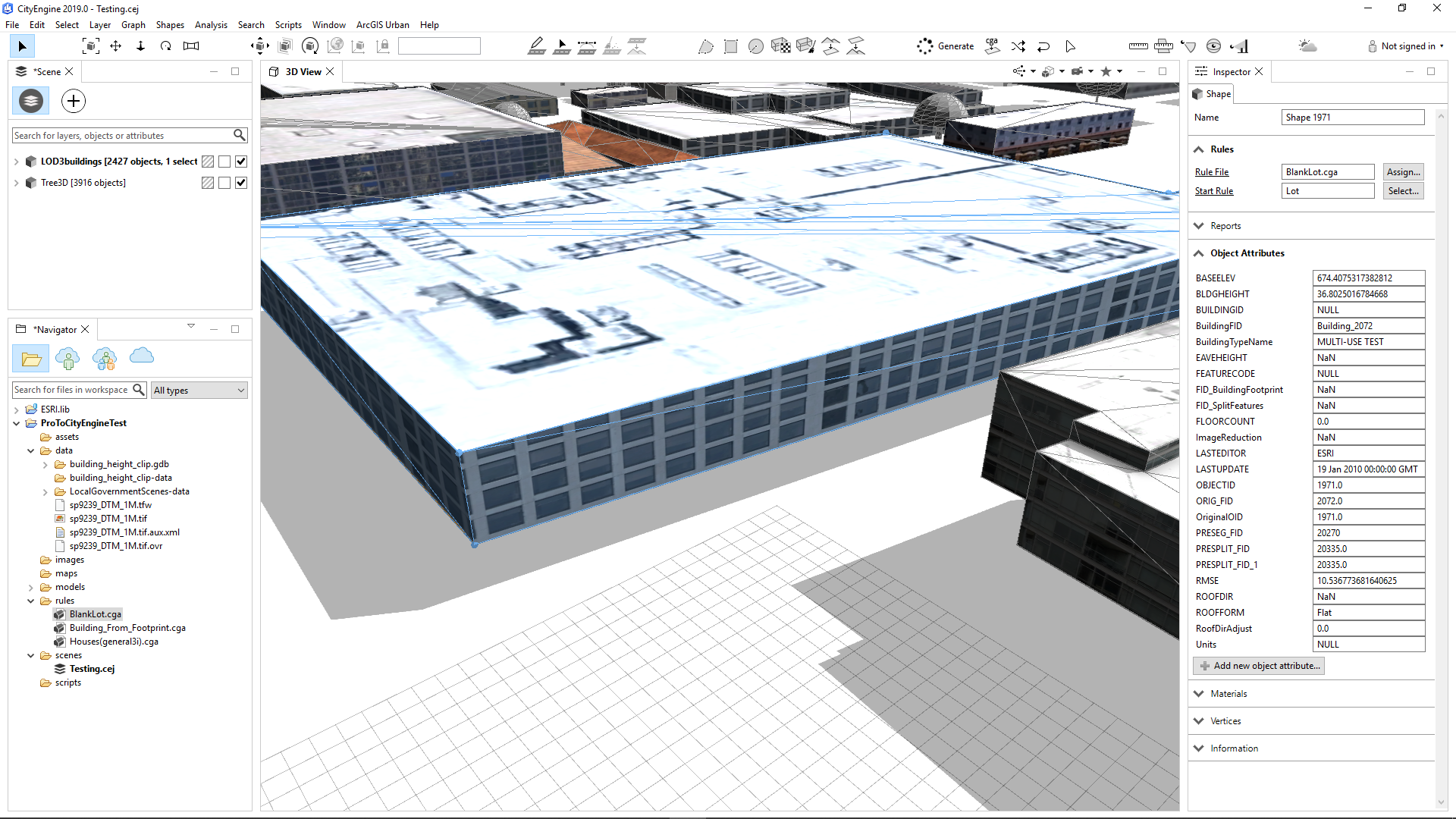Tick the empty middle checkbox on LOD3buildings row
Viewport: 1456px width, 819px height.
pyautogui.click(x=224, y=162)
